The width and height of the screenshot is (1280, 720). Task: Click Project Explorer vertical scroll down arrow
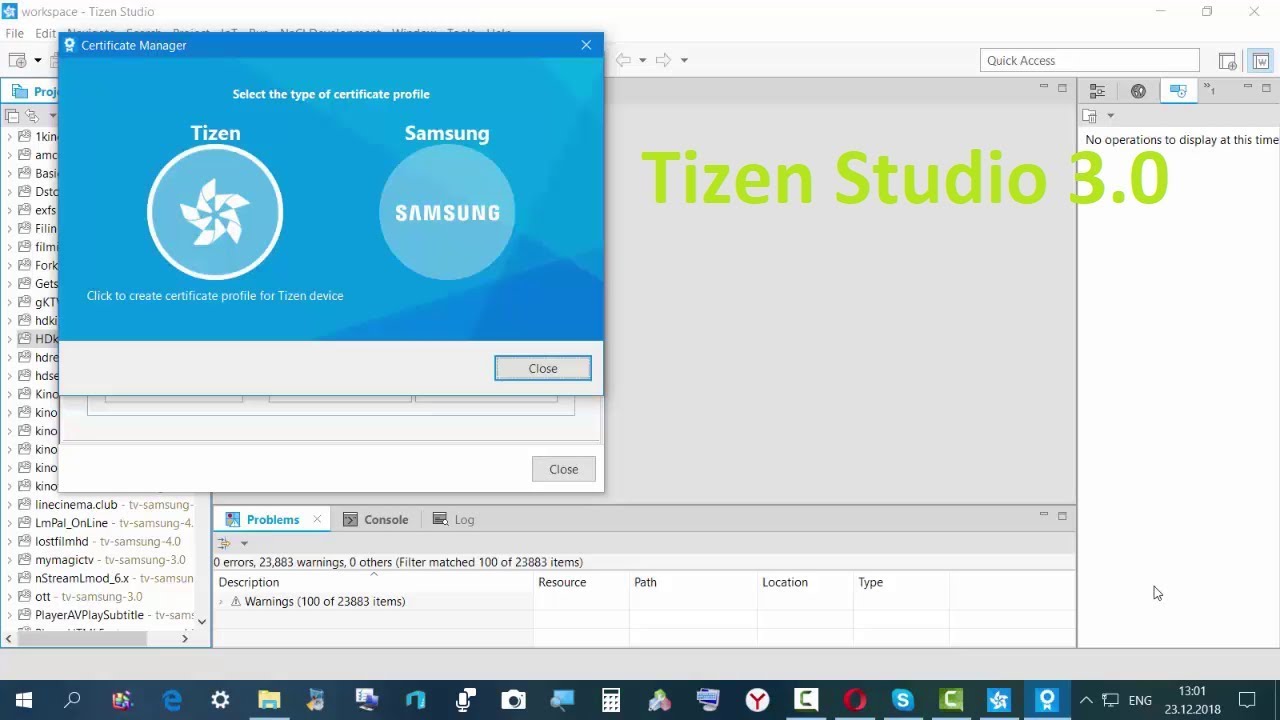(202, 621)
